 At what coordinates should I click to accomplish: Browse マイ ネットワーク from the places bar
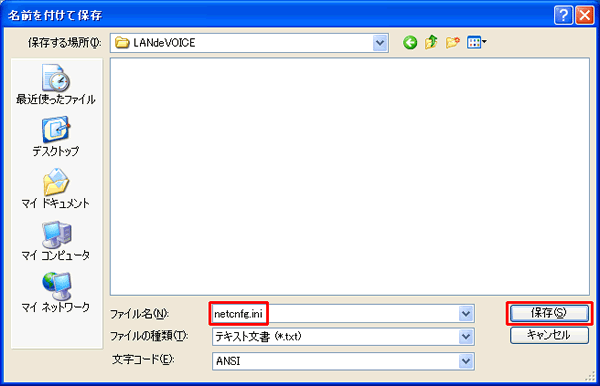point(56,292)
